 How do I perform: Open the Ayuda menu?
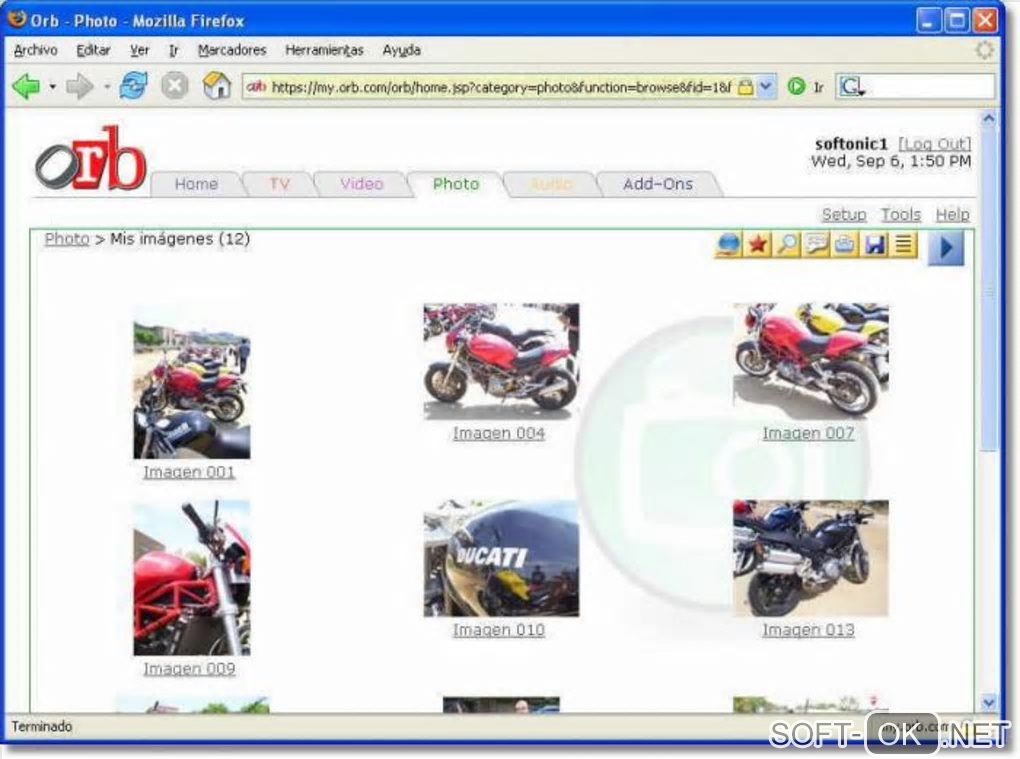[x=401, y=50]
